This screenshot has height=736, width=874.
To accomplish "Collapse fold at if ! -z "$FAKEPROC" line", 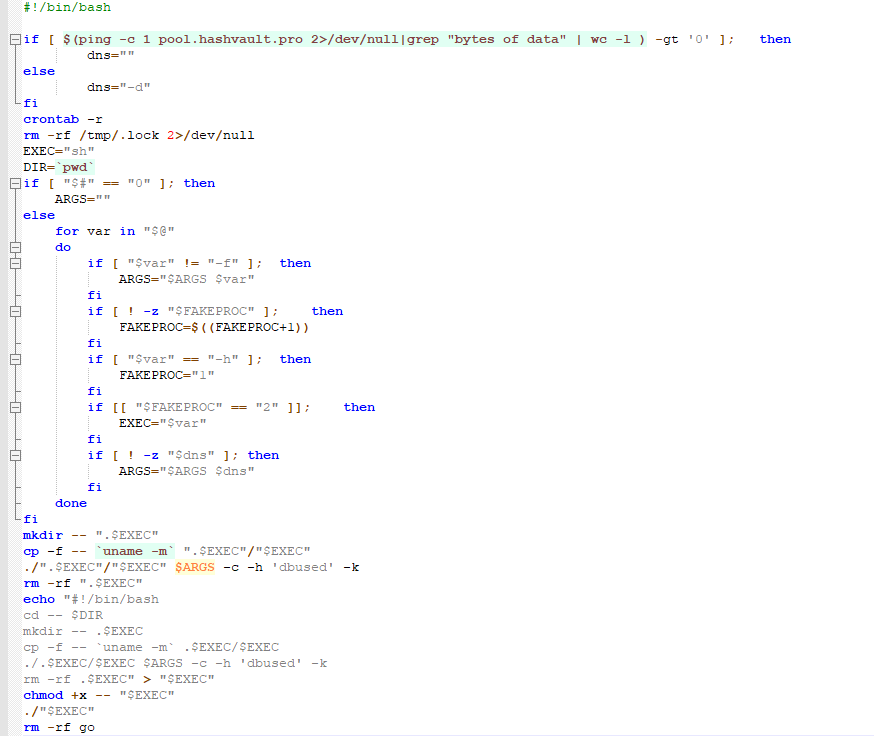I will pyautogui.click(x=16, y=312).
